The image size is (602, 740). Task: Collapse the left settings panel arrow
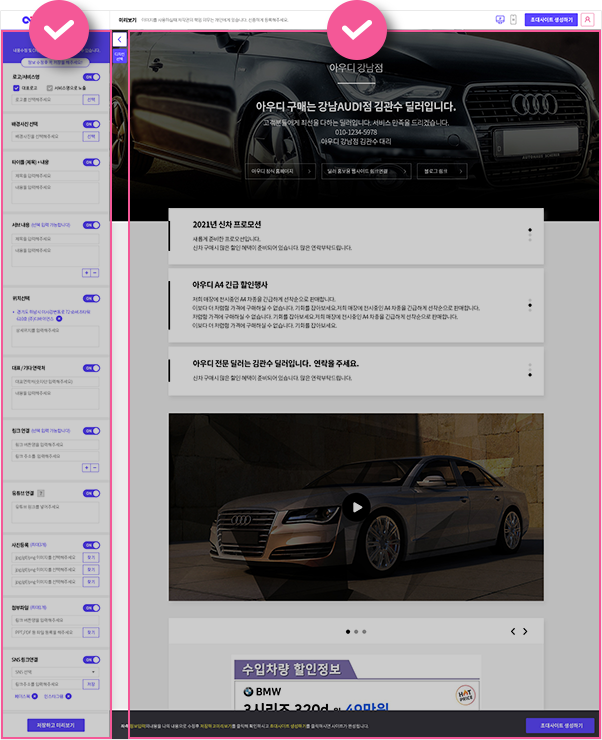click(119, 40)
